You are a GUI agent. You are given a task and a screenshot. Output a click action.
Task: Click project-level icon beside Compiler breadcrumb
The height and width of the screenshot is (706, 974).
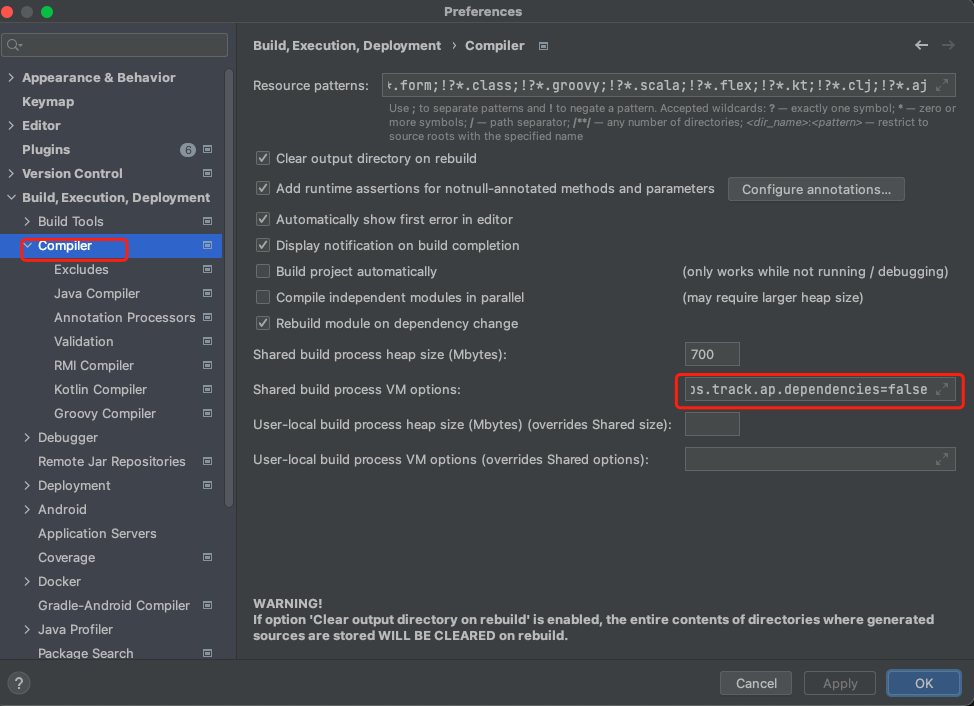click(543, 46)
